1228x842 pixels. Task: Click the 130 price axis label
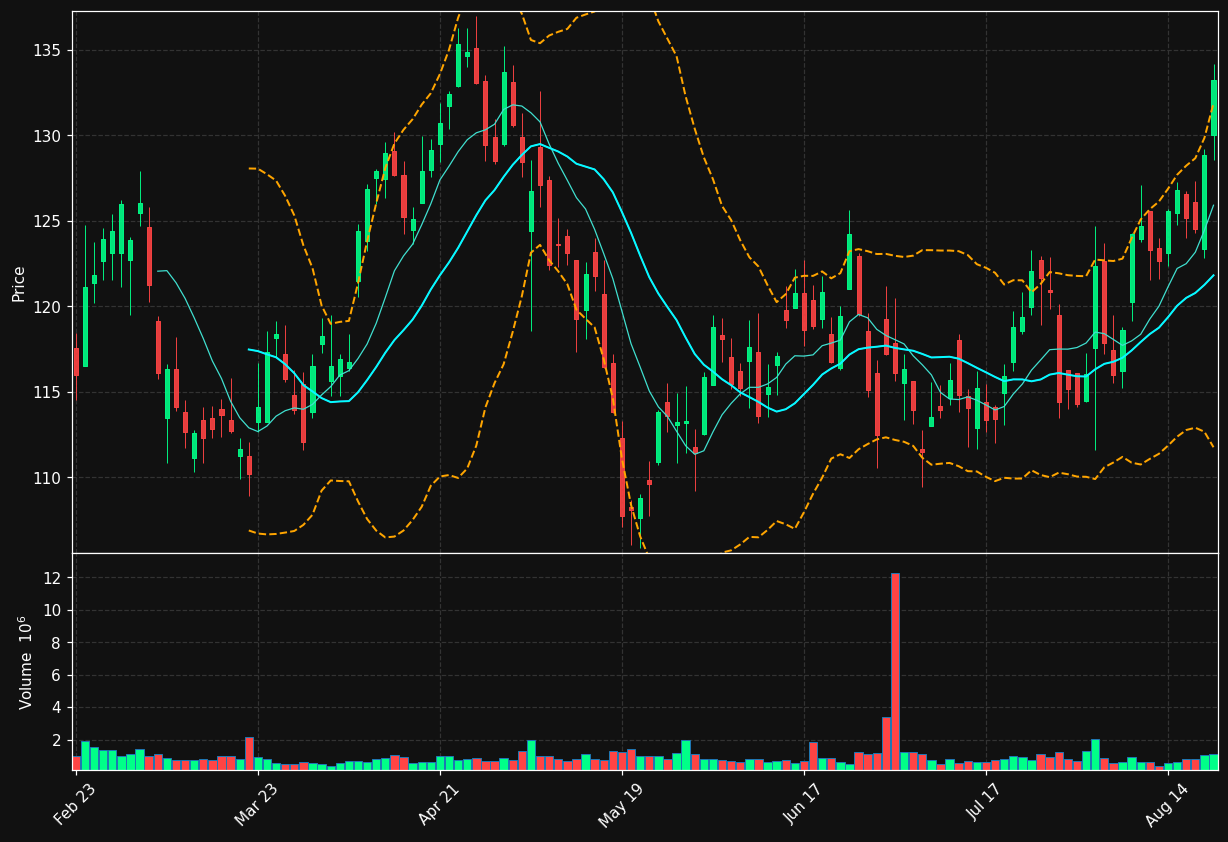click(47, 136)
